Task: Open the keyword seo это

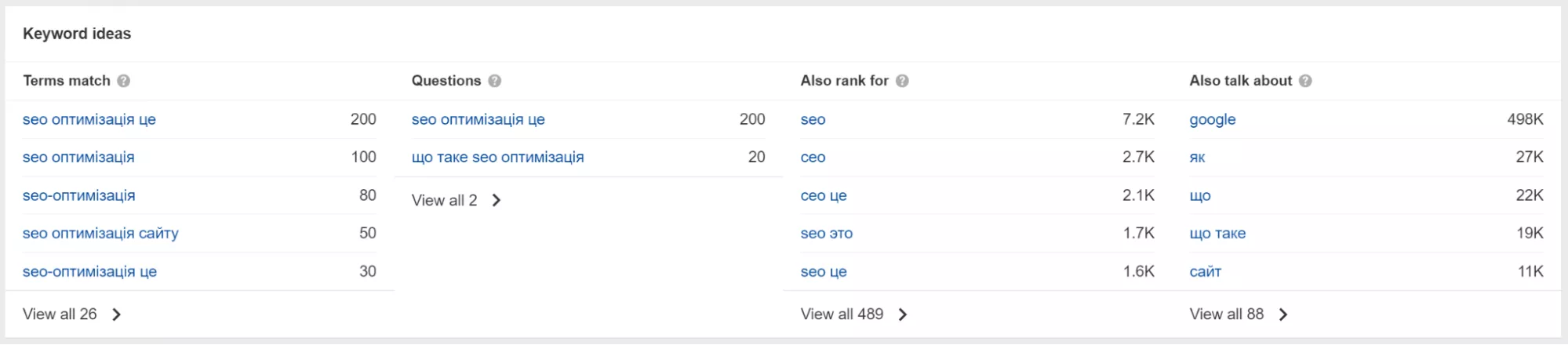Action: point(826,234)
